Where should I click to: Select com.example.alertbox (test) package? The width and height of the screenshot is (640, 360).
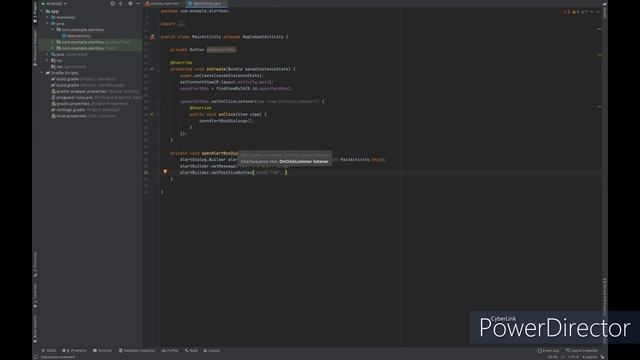click(x=86, y=48)
